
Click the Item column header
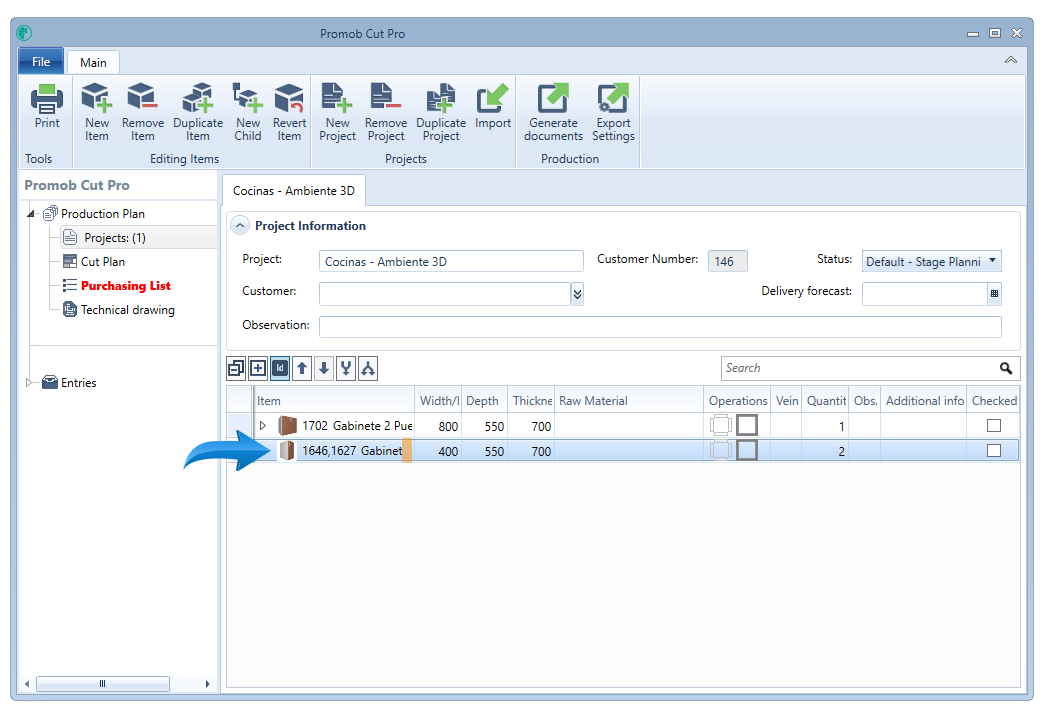(334, 400)
